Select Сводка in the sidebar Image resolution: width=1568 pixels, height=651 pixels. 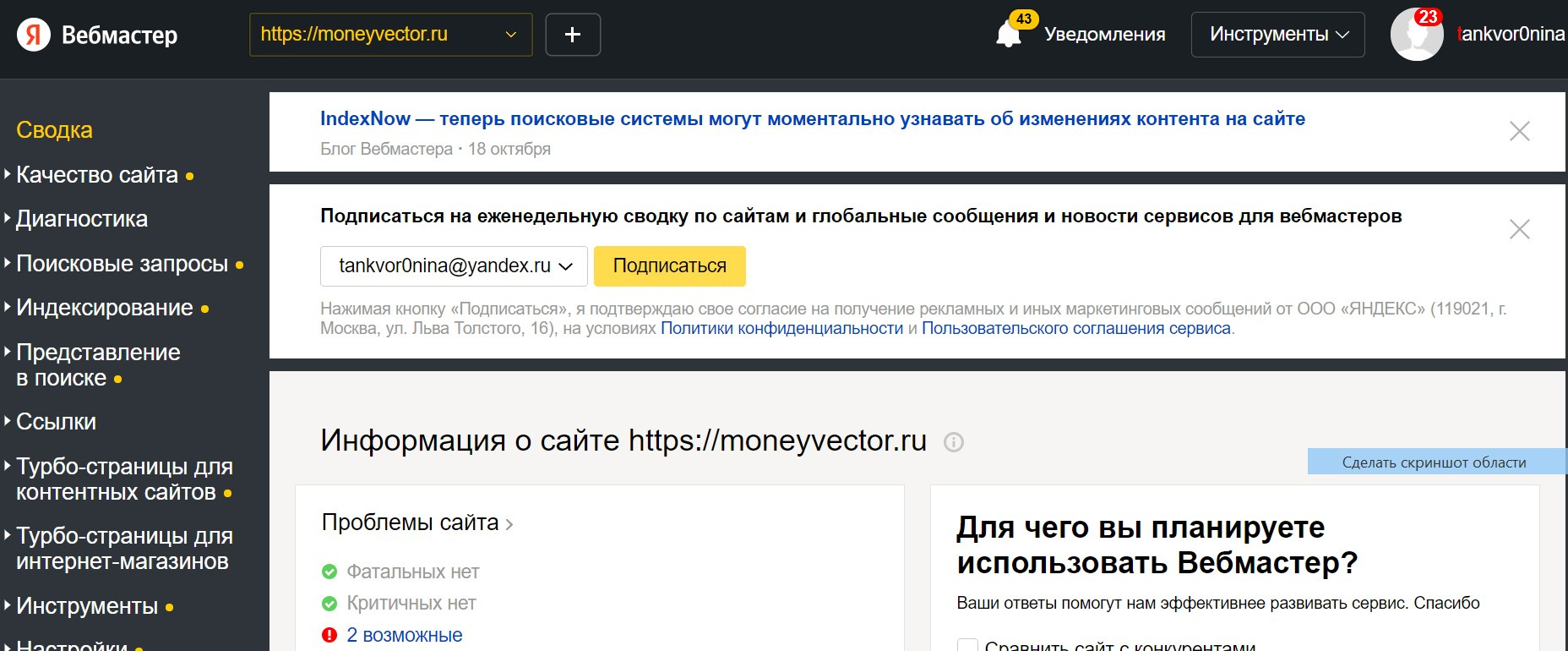click(54, 130)
